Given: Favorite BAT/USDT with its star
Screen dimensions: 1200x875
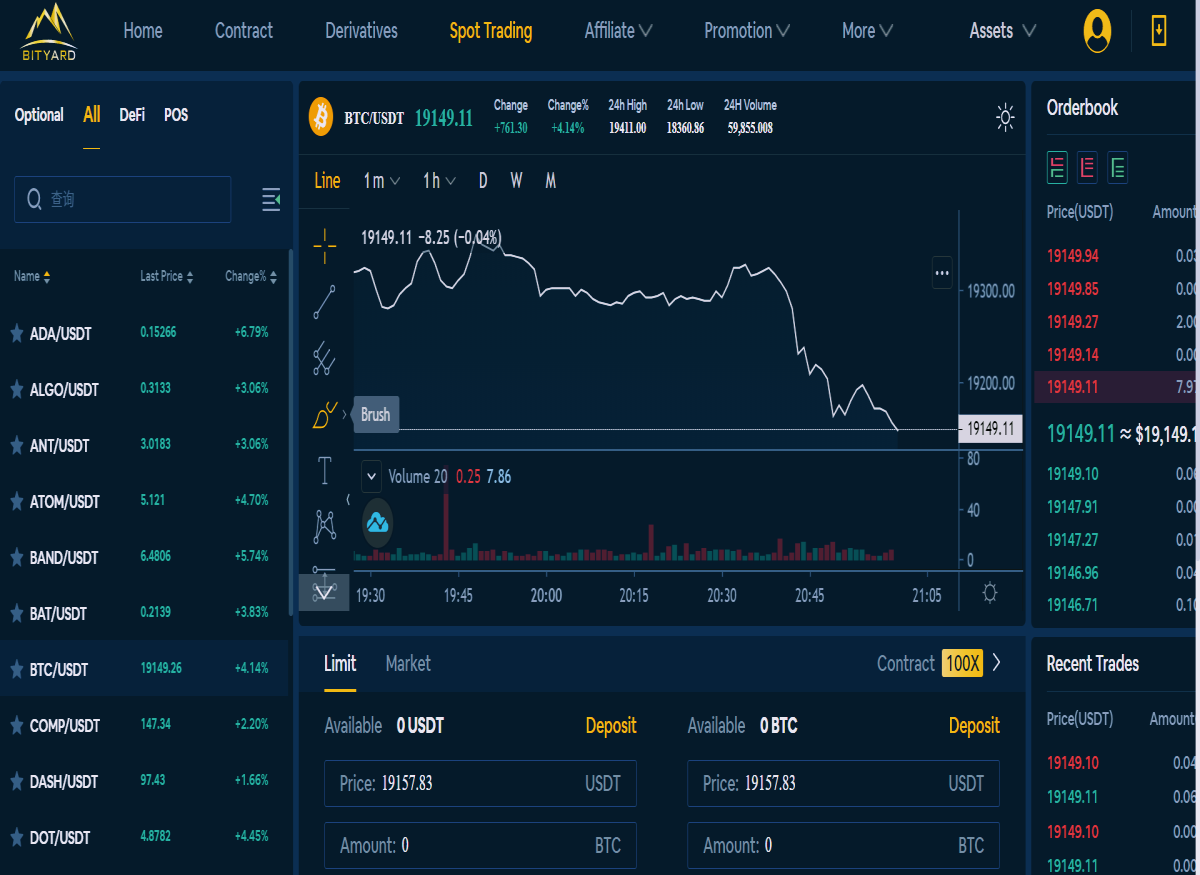Looking at the screenshot, I should pyautogui.click(x=16, y=613).
